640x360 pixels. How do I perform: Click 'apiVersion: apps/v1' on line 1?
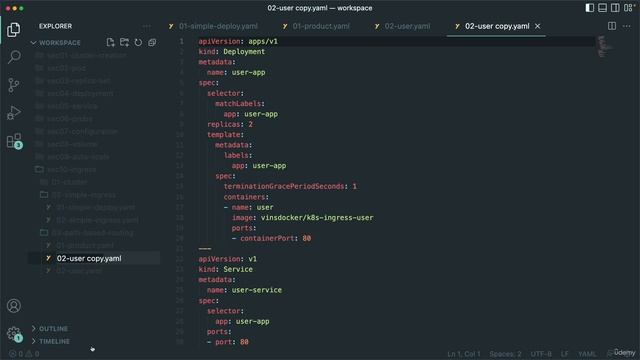[x=238, y=41]
